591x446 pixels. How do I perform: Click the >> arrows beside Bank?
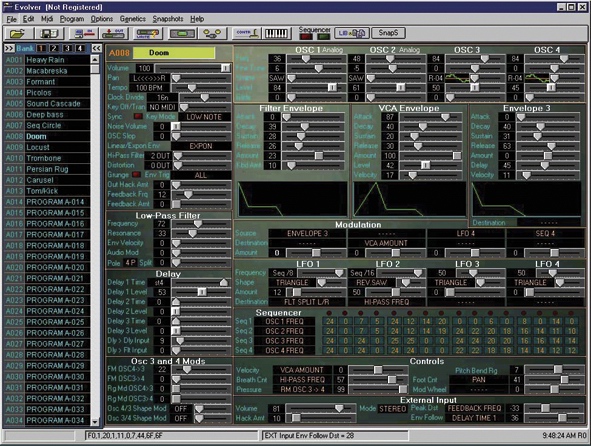[9, 48]
